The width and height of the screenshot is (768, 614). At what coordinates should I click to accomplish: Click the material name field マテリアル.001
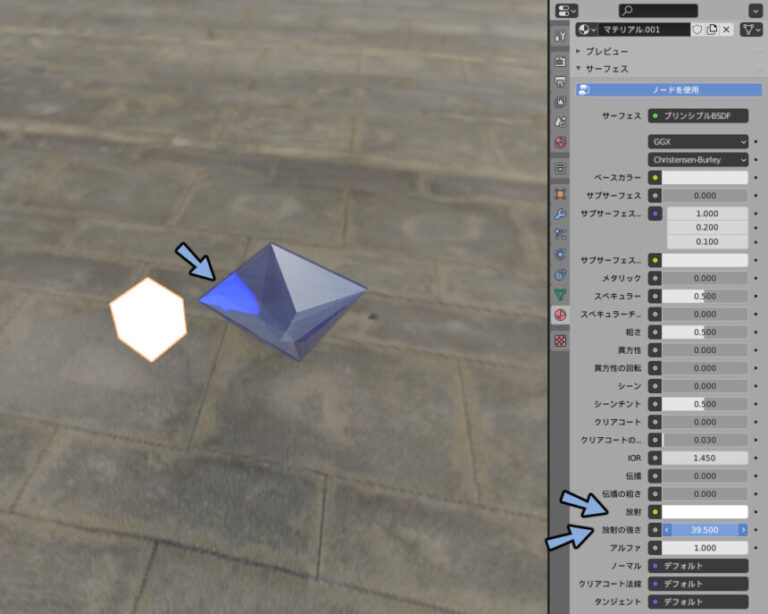(644, 29)
